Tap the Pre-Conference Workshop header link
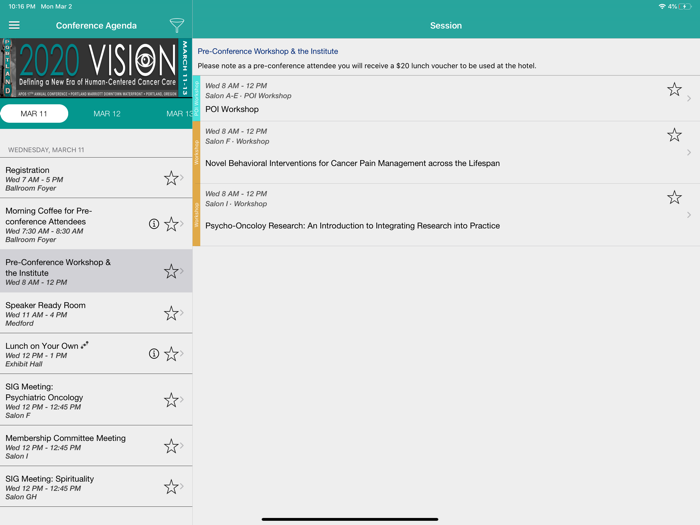 [x=267, y=51]
